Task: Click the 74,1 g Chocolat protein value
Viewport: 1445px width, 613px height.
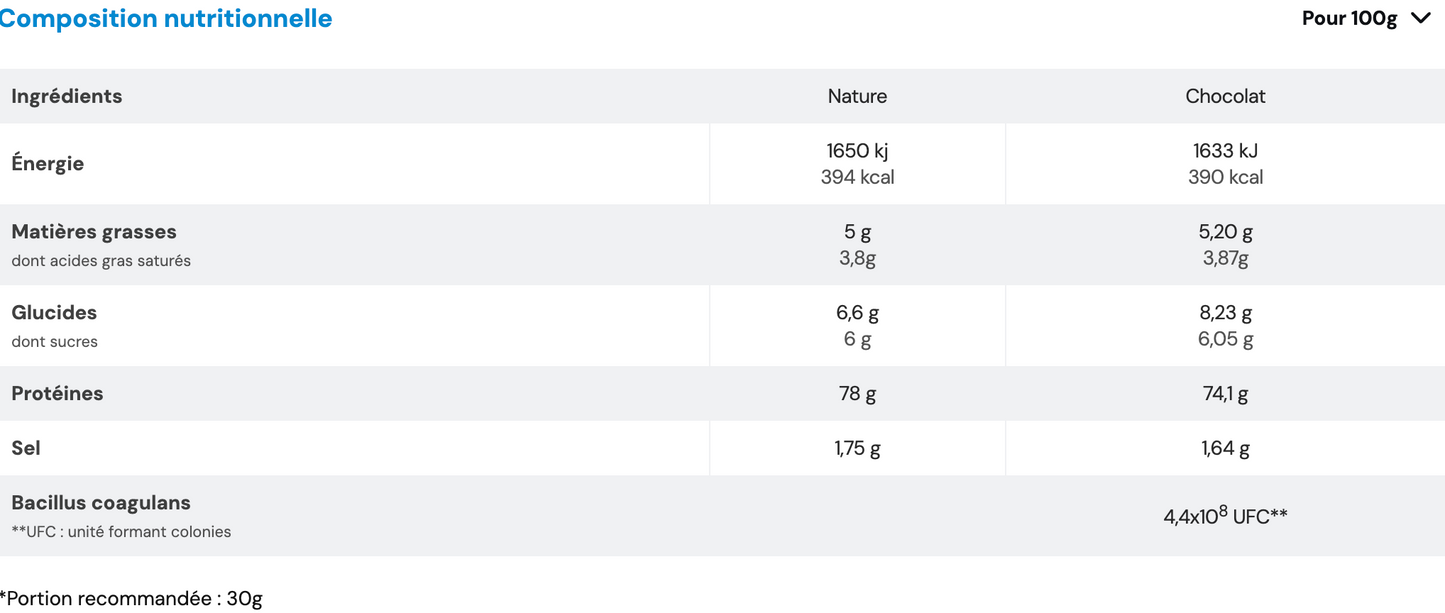Action: click(x=1225, y=393)
